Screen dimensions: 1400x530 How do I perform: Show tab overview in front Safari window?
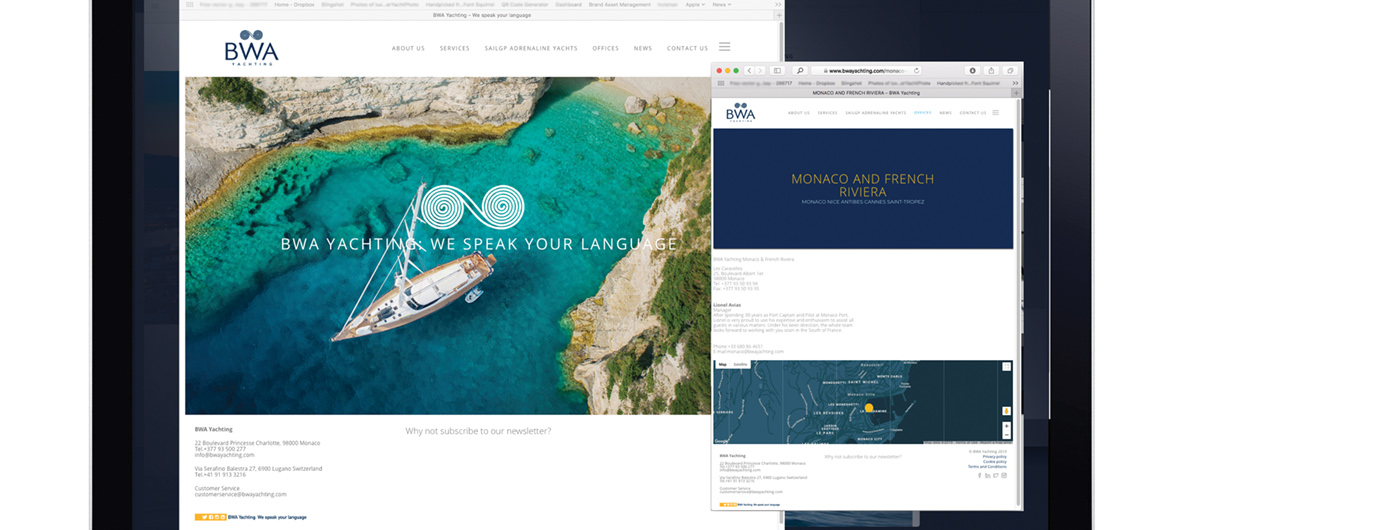pos(1010,71)
